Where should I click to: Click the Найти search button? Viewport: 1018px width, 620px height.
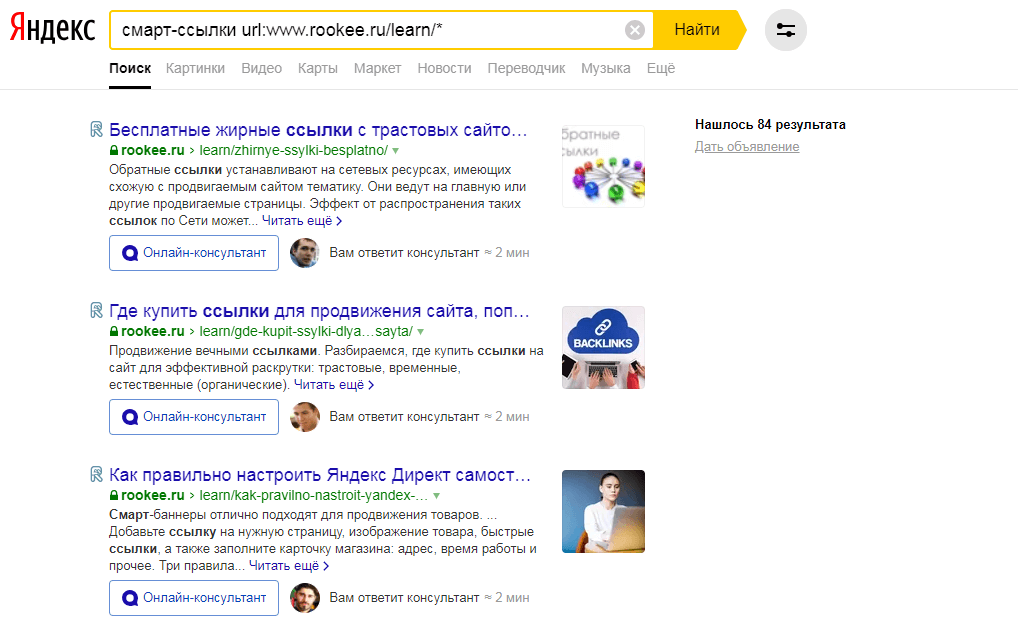697,30
